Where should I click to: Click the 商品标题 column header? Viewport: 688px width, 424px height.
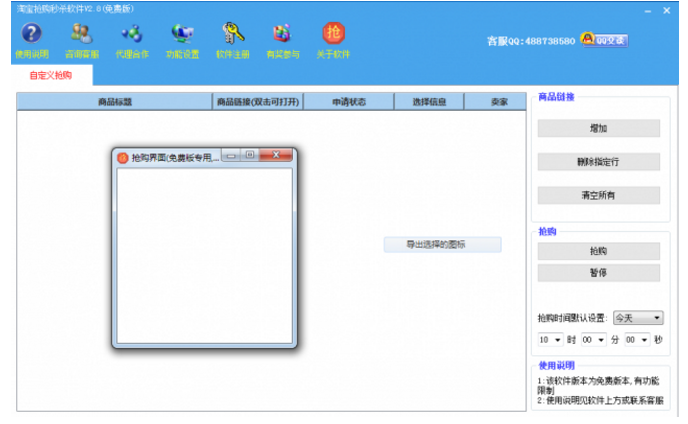coord(115,102)
